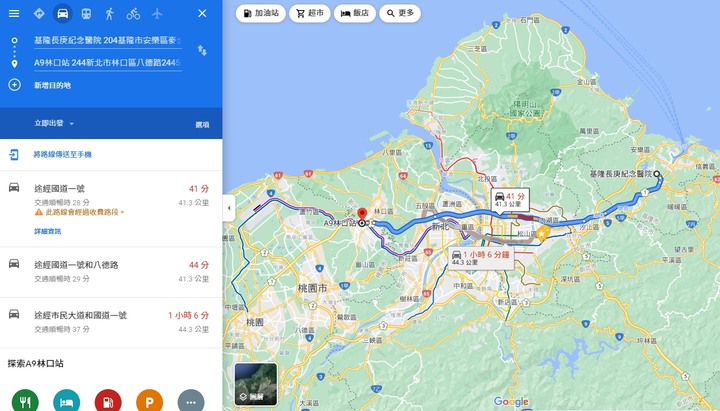Select the public transit mode icon
The image size is (720, 411).
86,14
